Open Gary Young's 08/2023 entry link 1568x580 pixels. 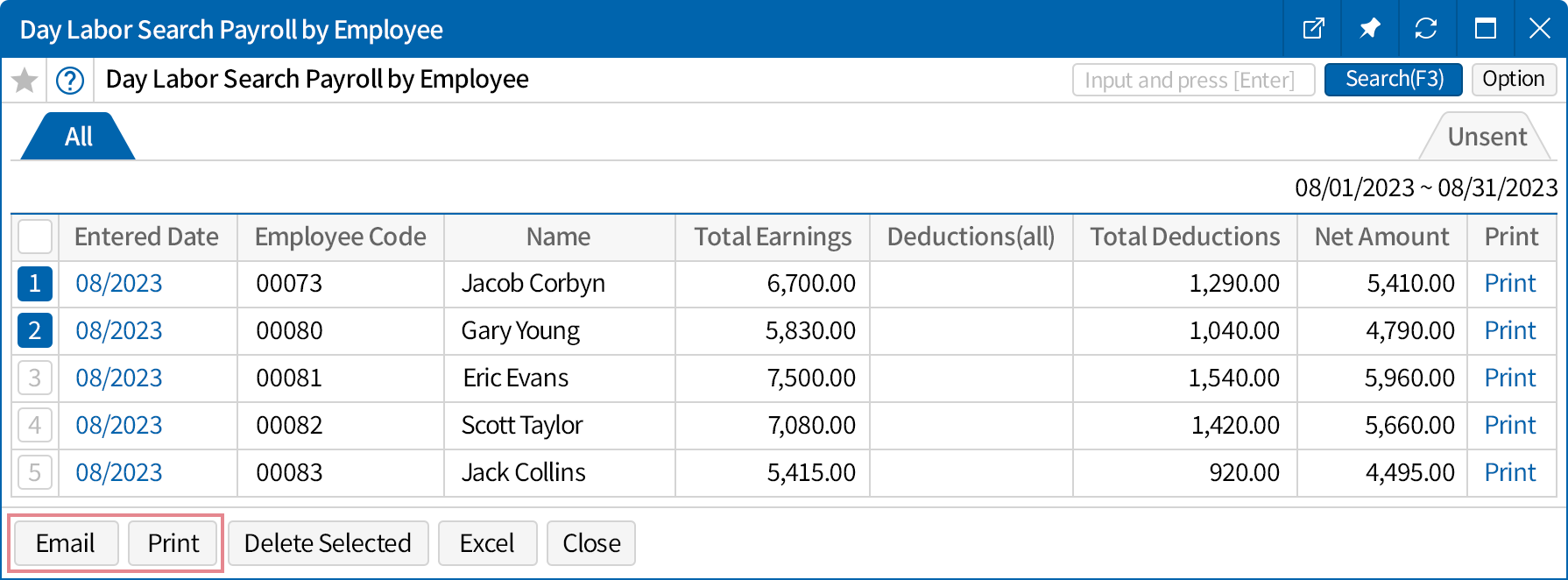pyautogui.click(x=119, y=331)
